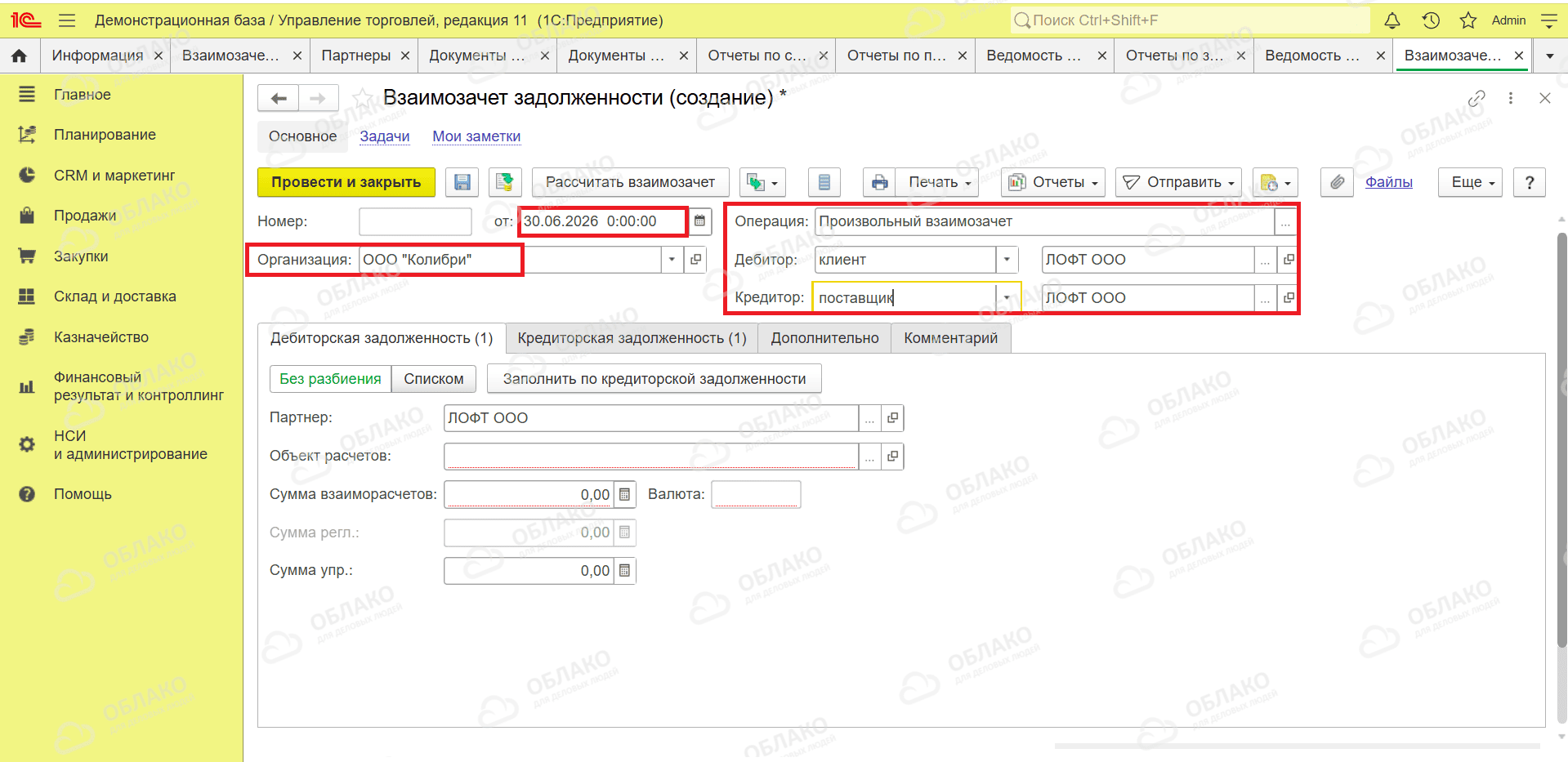
Task: Open the Организация record card icon
Action: (x=695, y=260)
